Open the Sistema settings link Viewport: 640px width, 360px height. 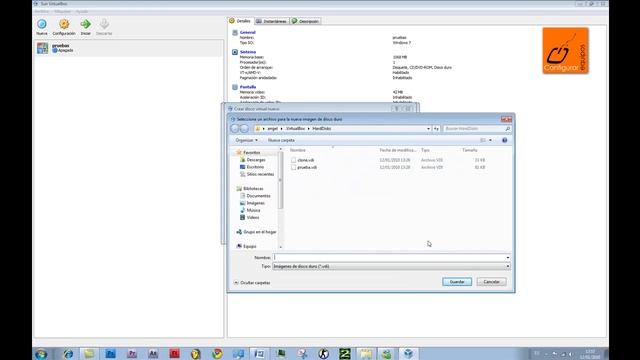(x=248, y=52)
